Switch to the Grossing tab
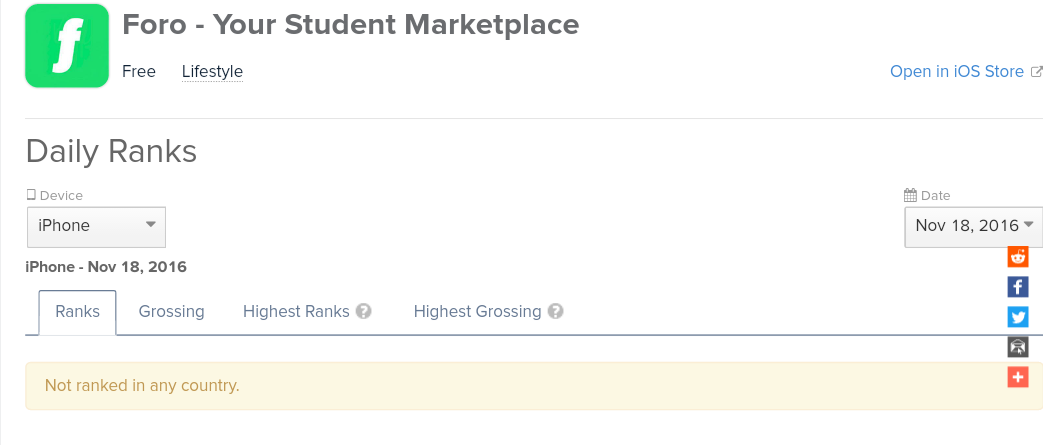 point(171,312)
